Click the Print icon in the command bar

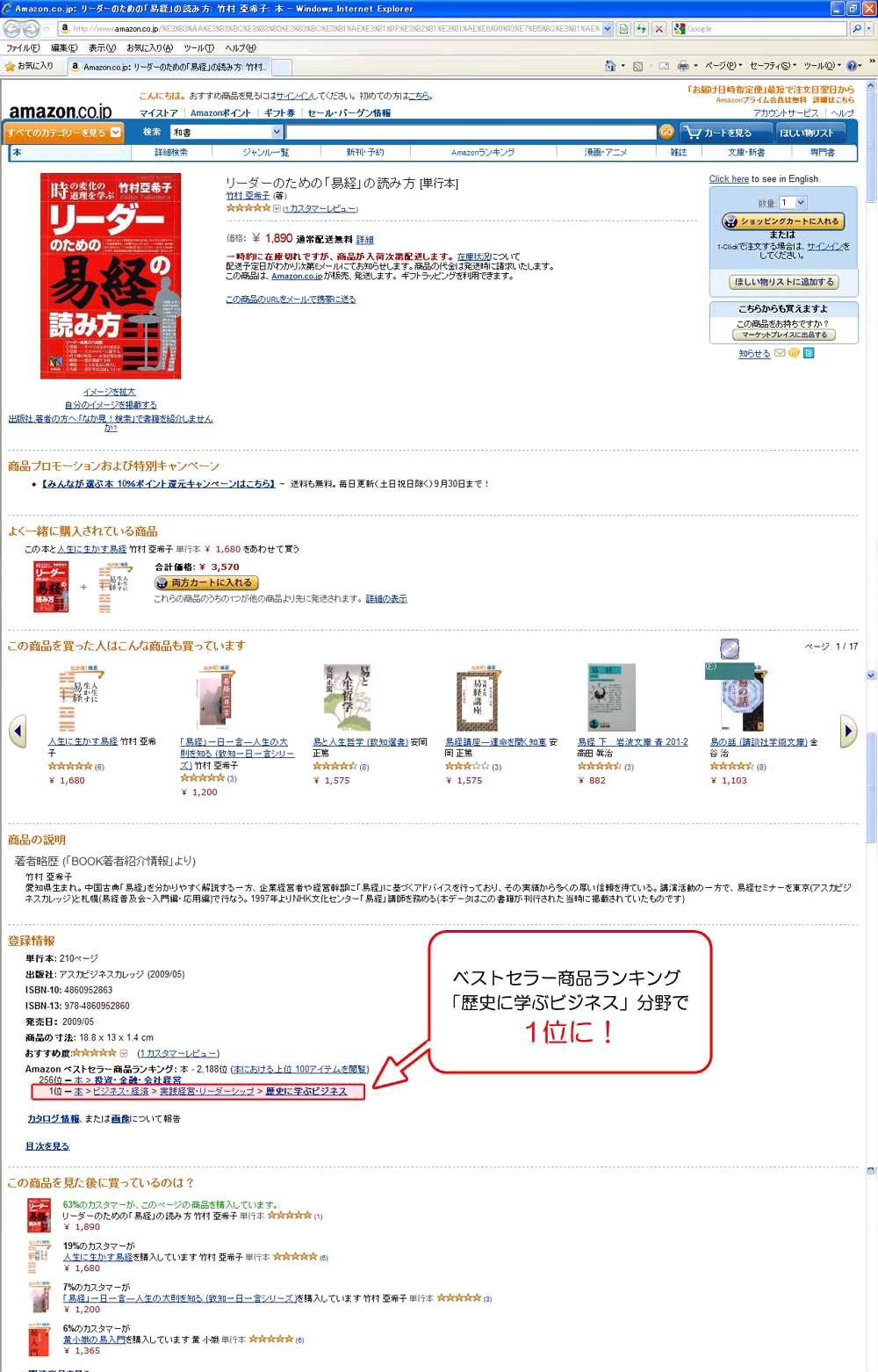683,66
